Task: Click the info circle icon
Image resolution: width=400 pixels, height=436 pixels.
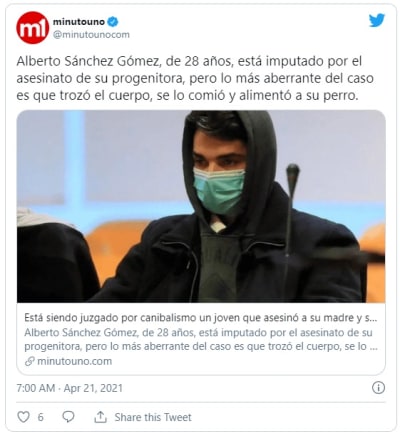Action: 378,388
